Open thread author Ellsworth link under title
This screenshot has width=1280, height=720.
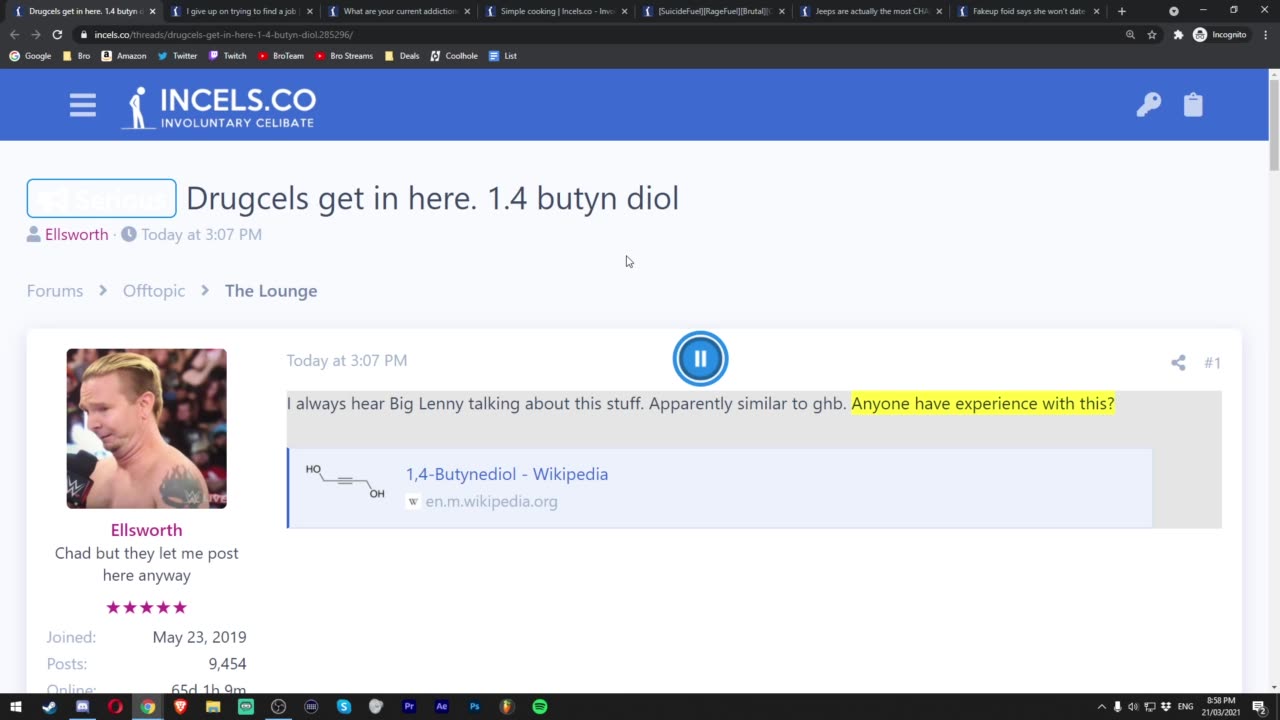(76, 234)
